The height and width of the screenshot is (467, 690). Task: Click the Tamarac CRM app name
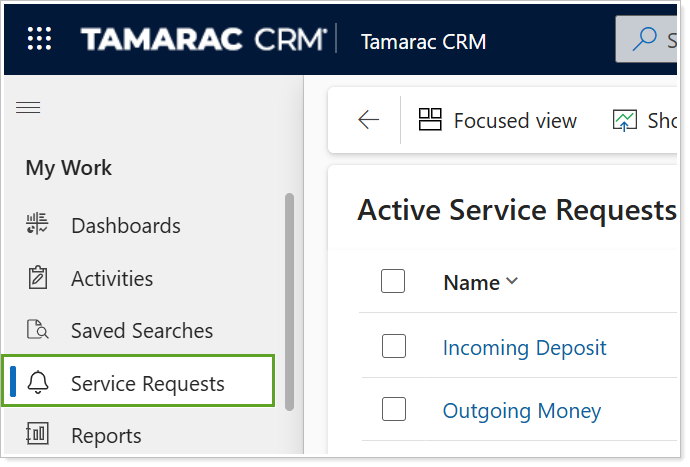click(x=423, y=41)
